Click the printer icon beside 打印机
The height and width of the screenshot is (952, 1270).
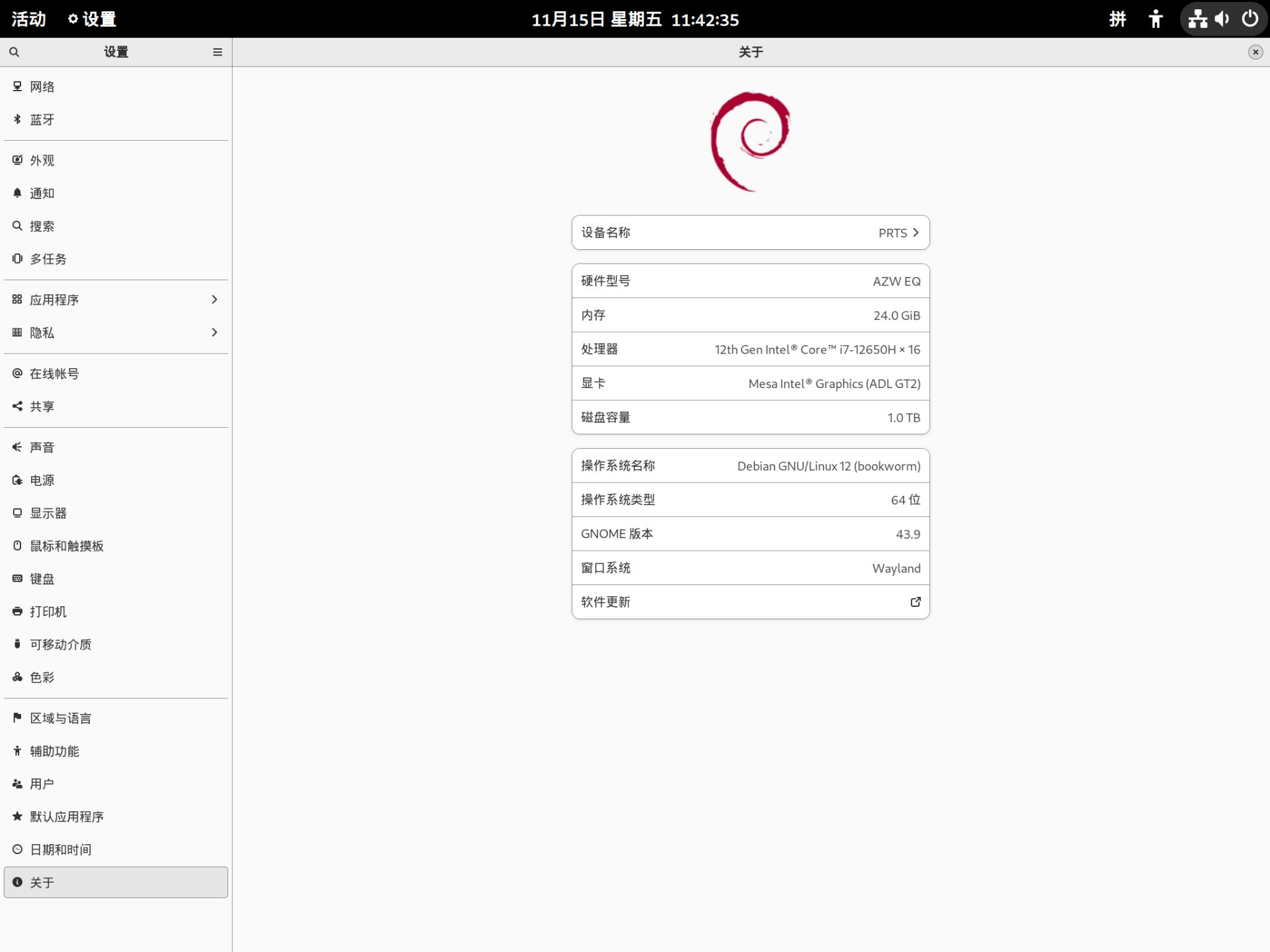17,612
